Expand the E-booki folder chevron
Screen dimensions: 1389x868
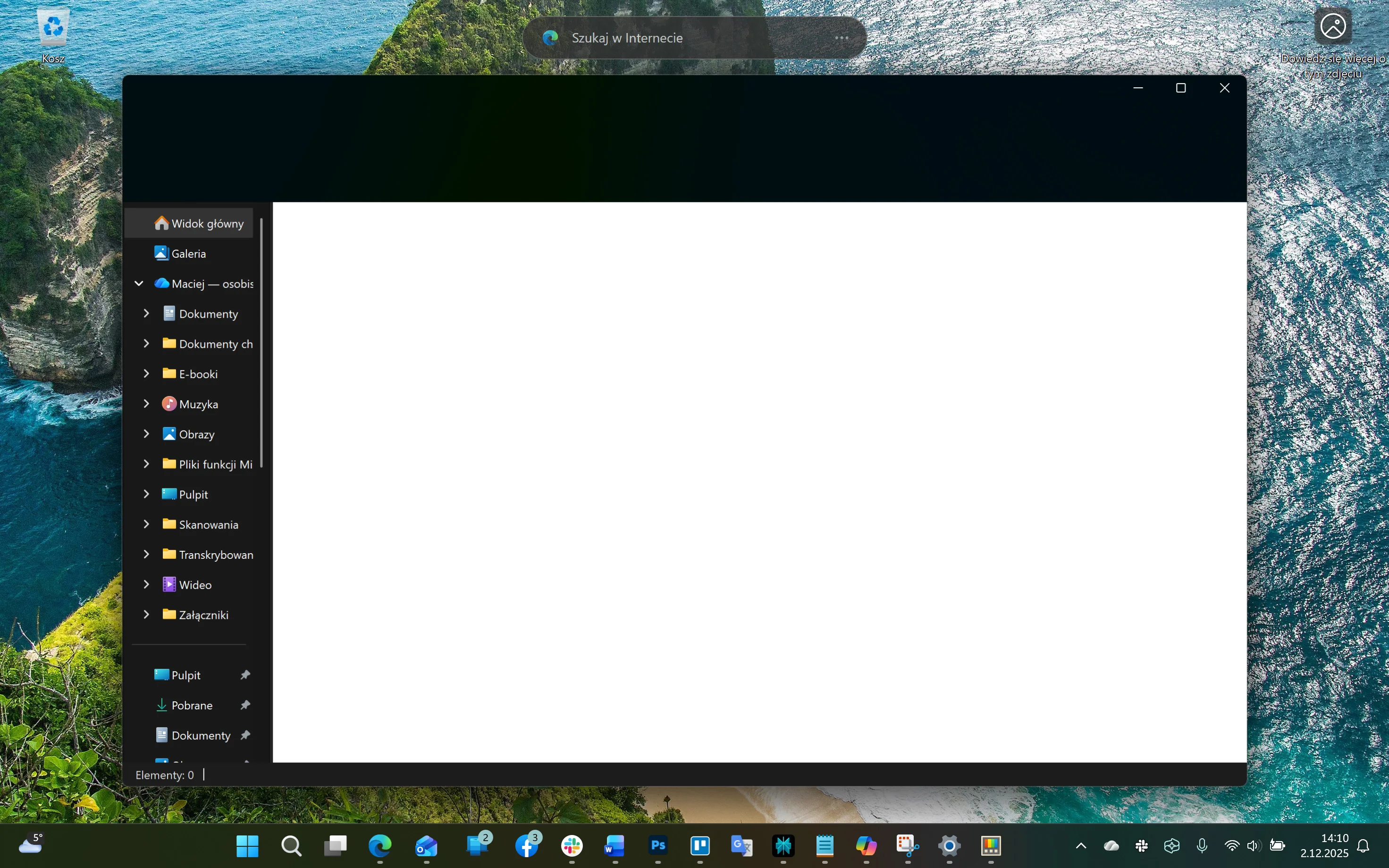(146, 374)
